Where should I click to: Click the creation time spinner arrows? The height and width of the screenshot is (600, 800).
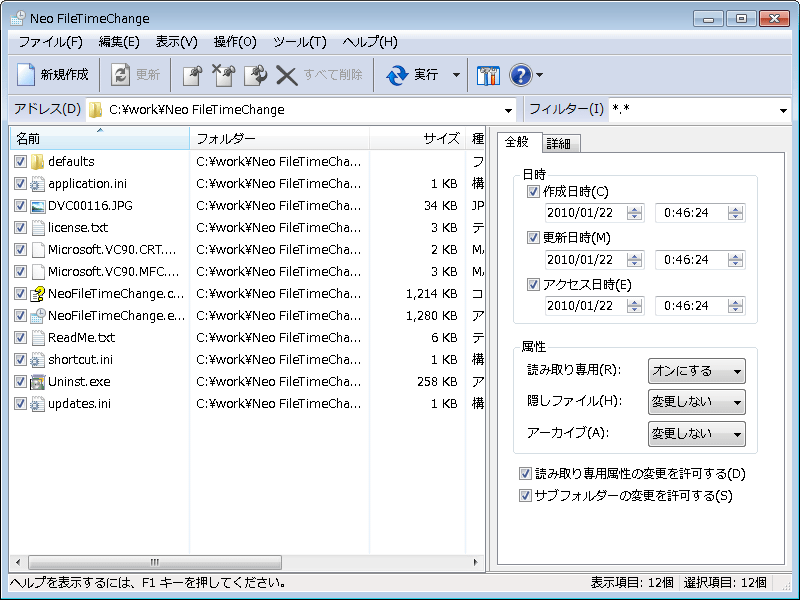point(735,213)
